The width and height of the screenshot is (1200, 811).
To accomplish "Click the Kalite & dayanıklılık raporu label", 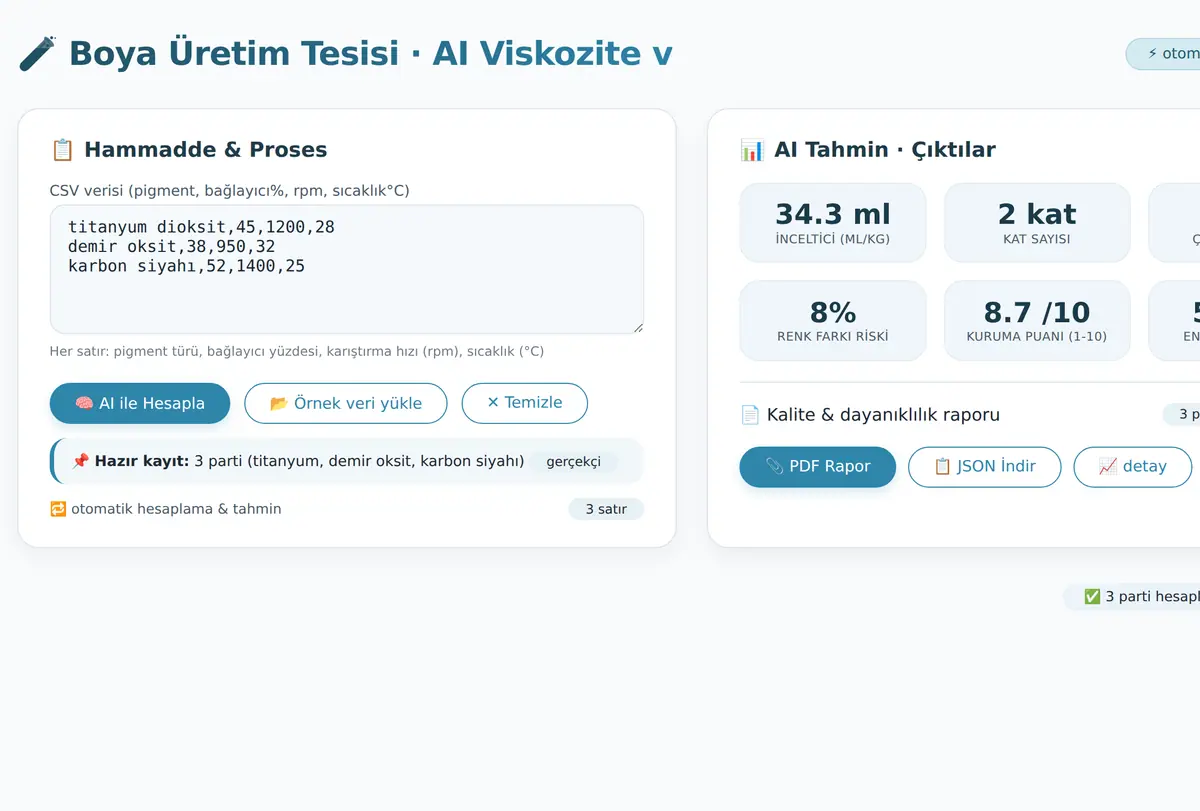I will (x=883, y=414).
